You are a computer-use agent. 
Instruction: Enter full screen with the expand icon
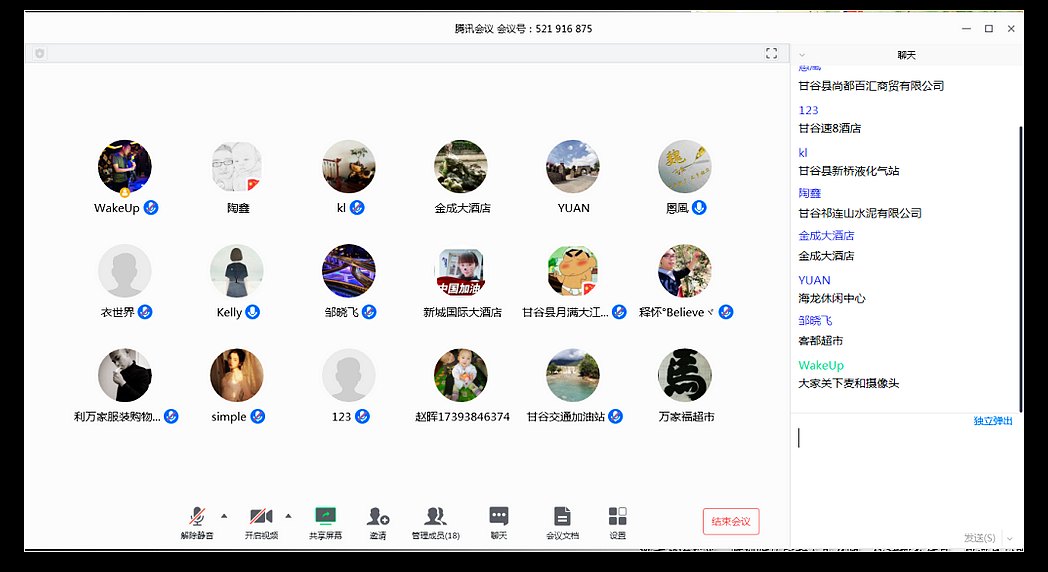(771, 53)
